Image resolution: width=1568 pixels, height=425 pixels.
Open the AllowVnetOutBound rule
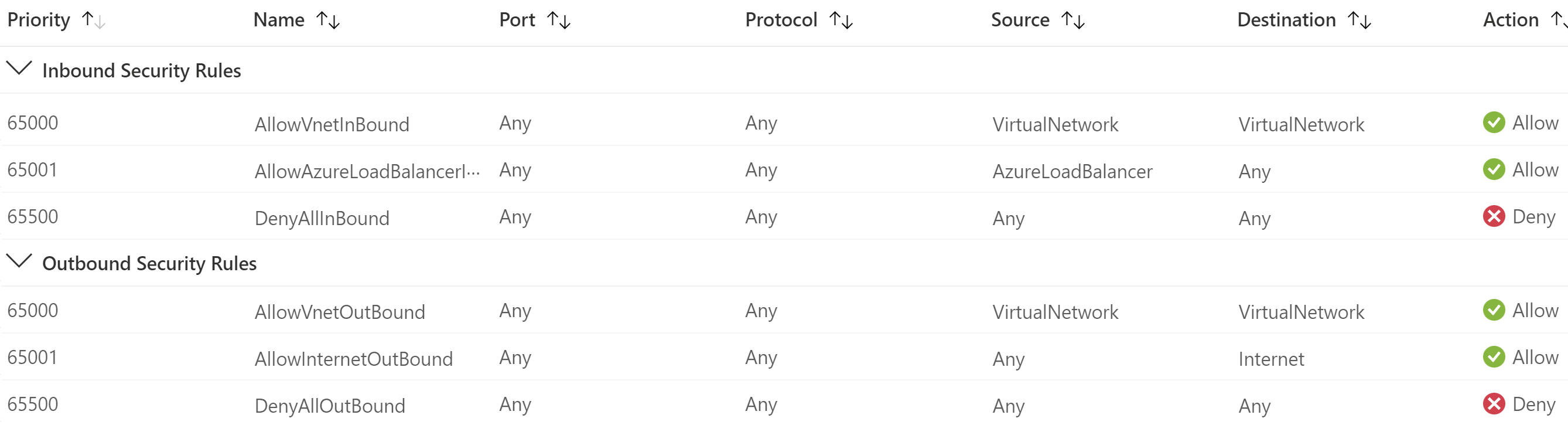tap(340, 312)
